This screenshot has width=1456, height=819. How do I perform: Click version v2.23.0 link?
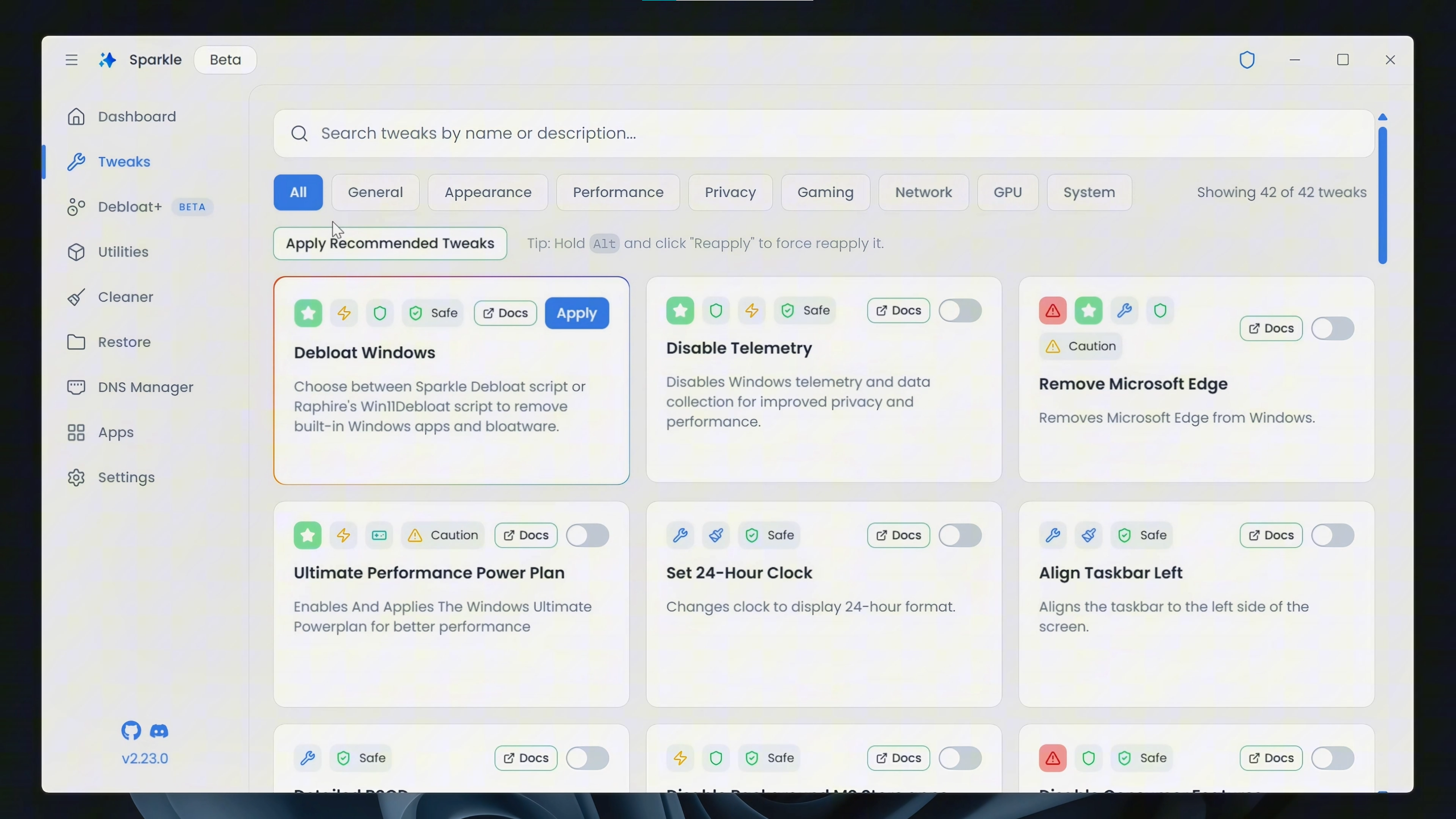coord(145,759)
